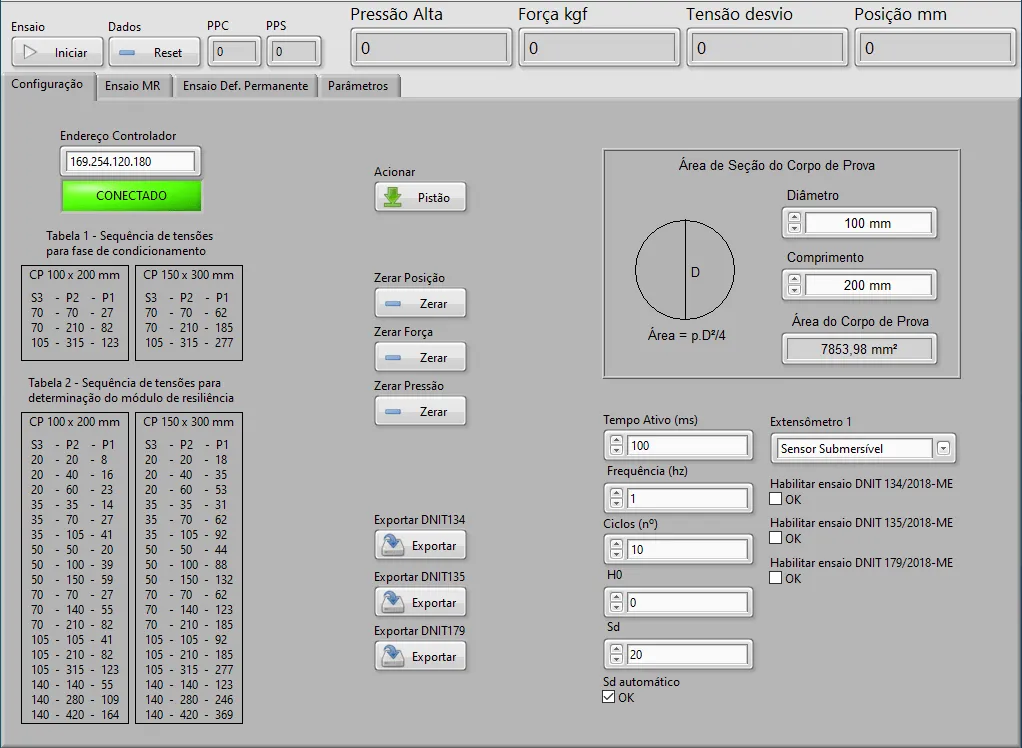
Task: Click Tabela 2 row 20 - 20 - 8
Action: click(69, 459)
